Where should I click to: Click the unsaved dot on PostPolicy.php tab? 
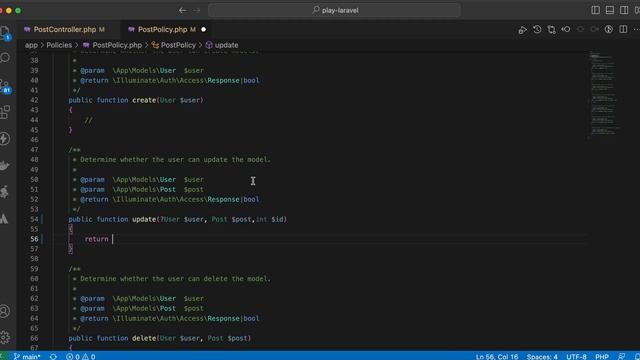tap(203, 29)
